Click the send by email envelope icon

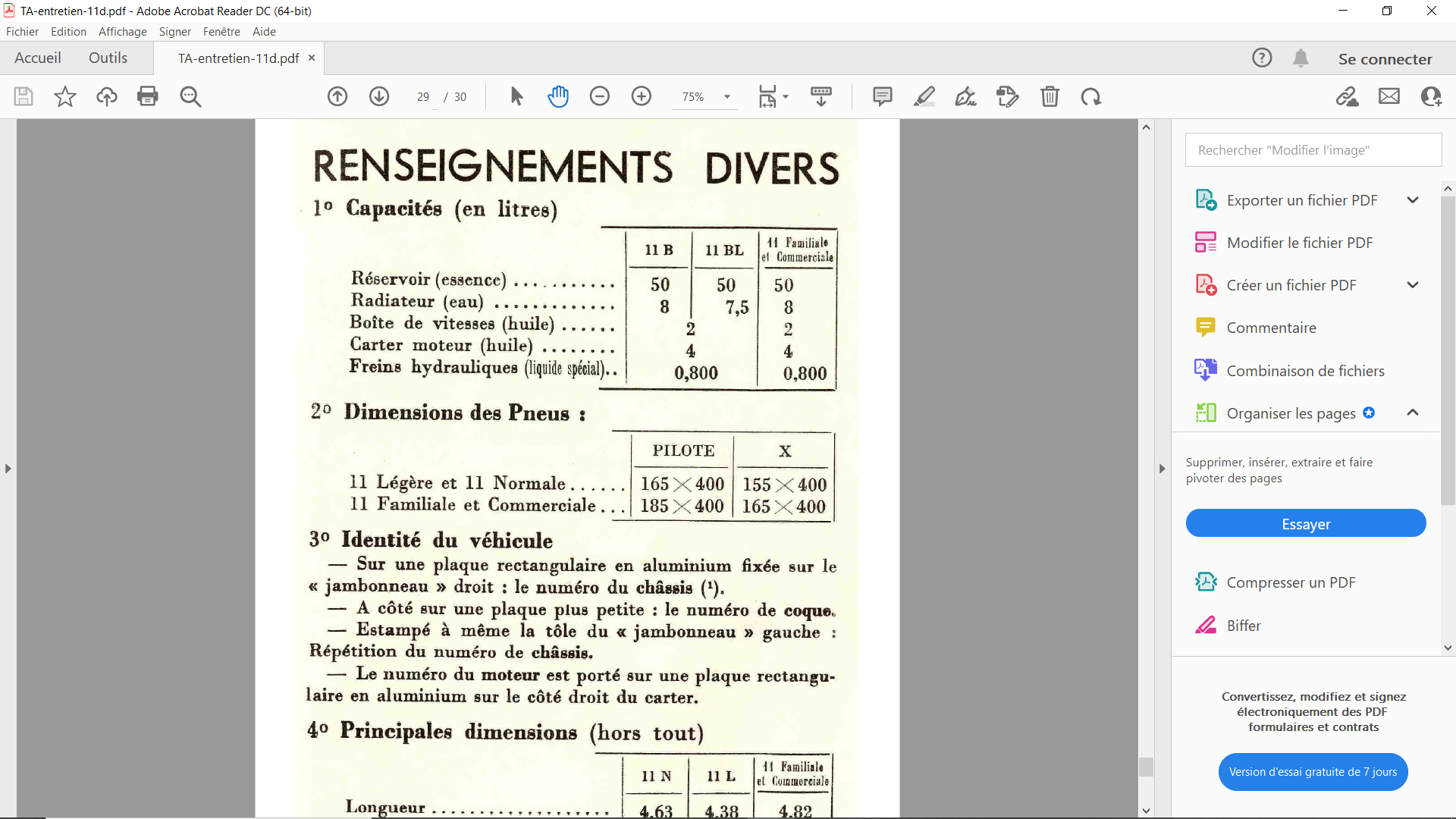point(1389,96)
